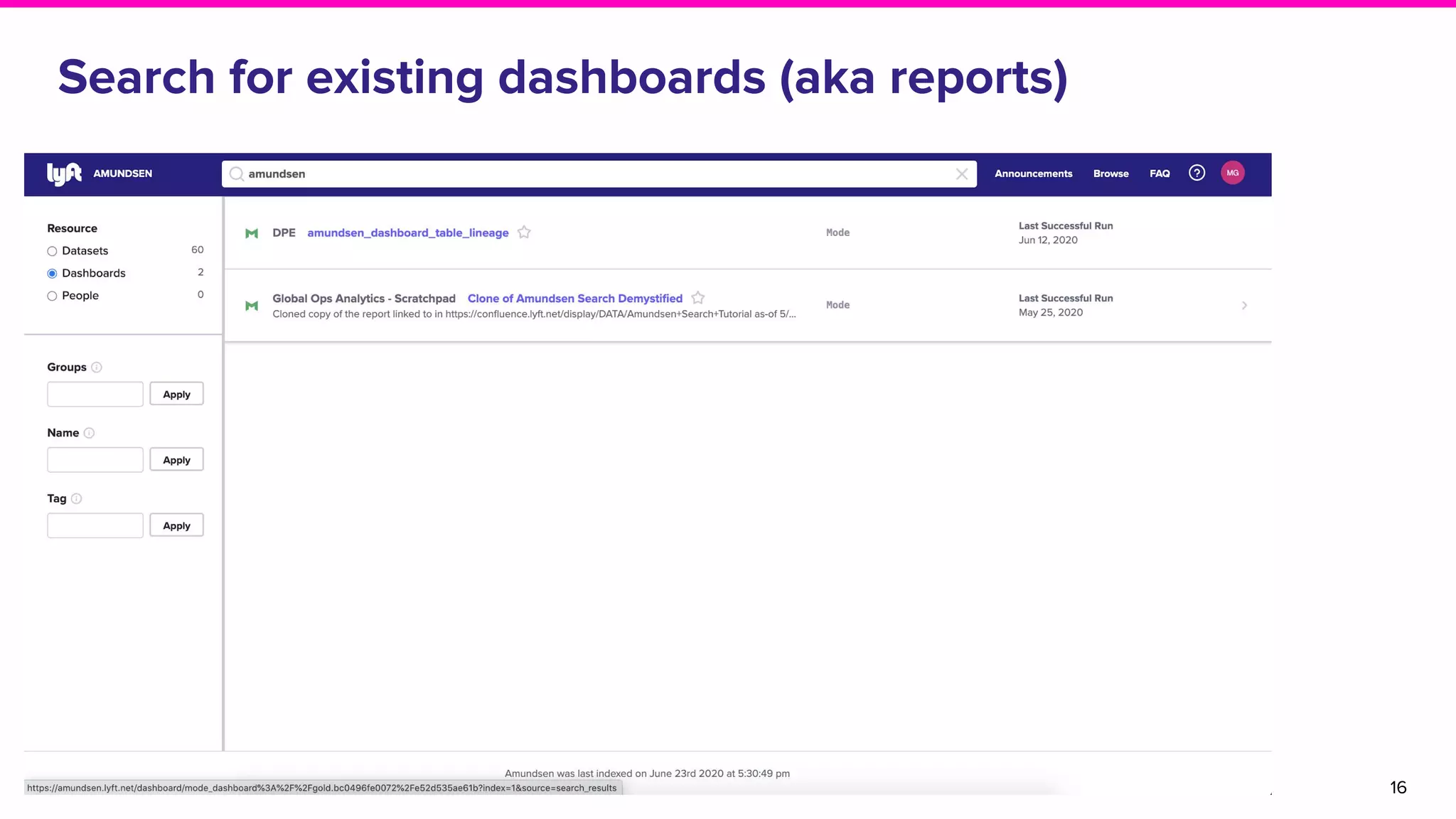This screenshot has width=1456, height=819.
Task: Click the Lyft Amundsen logo
Action: point(64,173)
